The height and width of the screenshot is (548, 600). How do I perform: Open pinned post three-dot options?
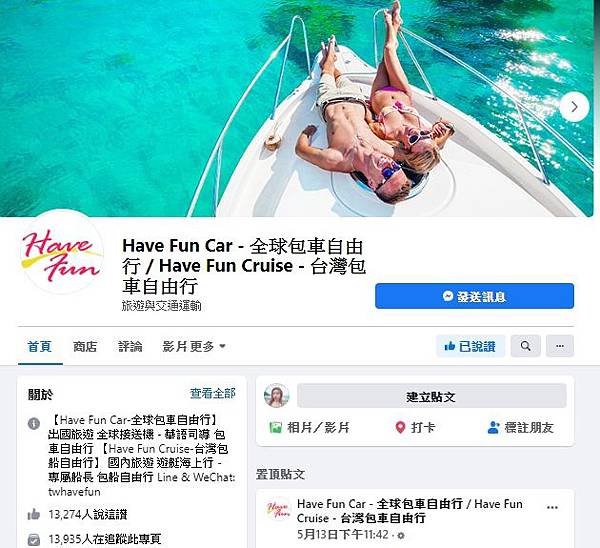point(552,507)
